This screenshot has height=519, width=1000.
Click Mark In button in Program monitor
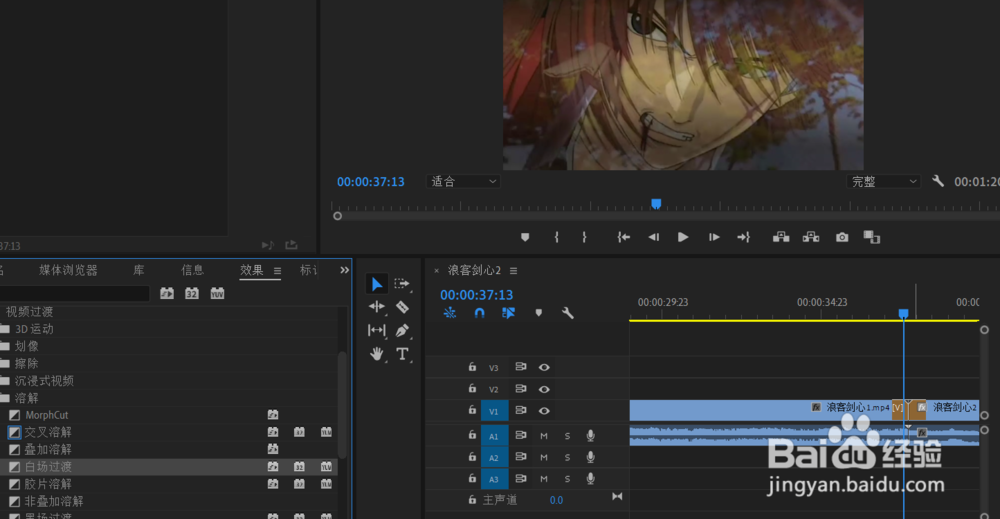(557, 237)
